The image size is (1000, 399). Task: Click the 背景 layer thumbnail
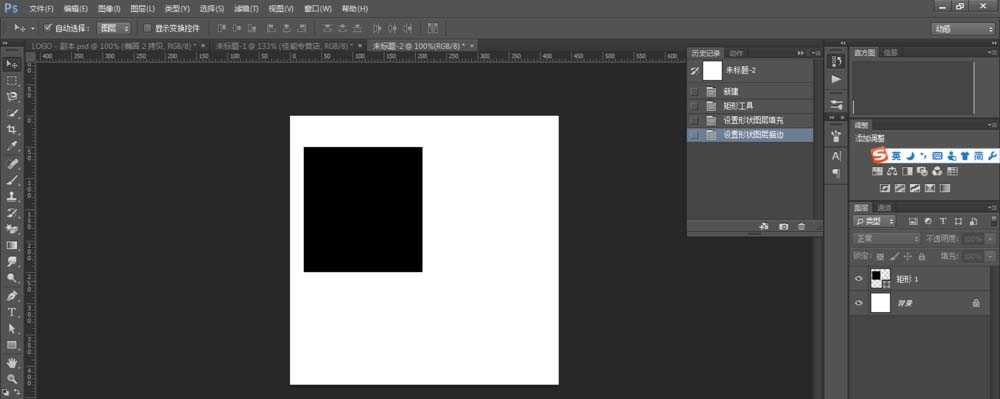coord(880,303)
